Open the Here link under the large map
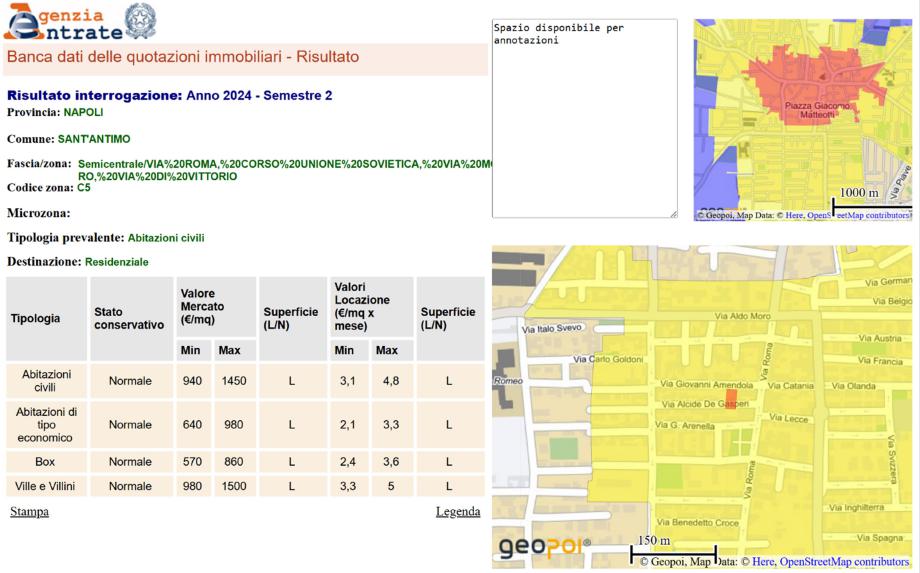Image resolution: width=920 pixels, height=573 pixels. coord(763,562)
